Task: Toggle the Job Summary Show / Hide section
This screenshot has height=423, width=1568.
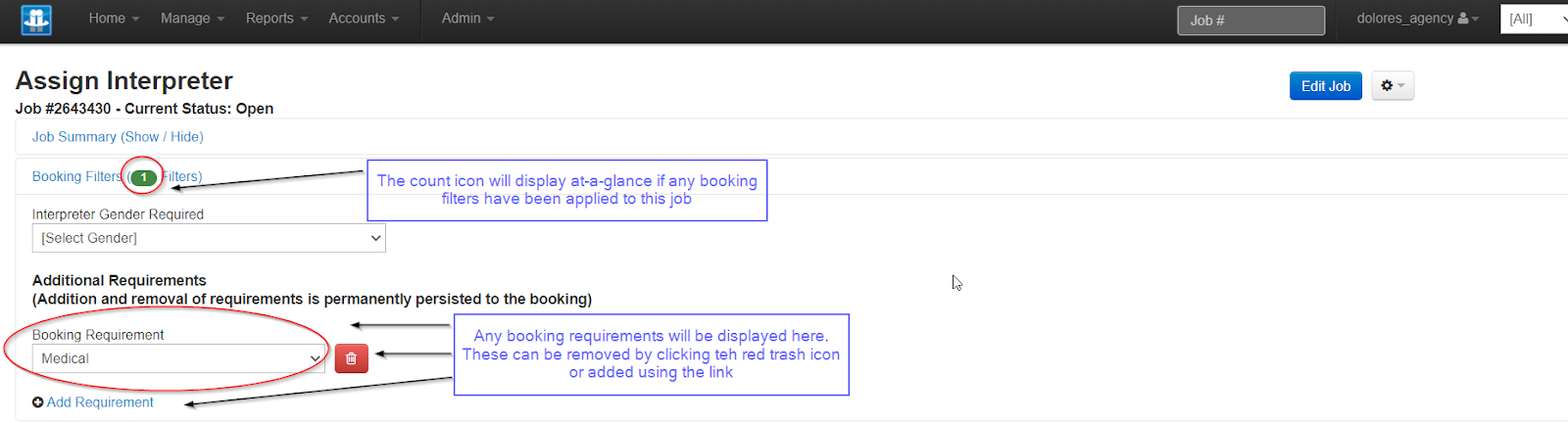Action: tap(118, 137)
